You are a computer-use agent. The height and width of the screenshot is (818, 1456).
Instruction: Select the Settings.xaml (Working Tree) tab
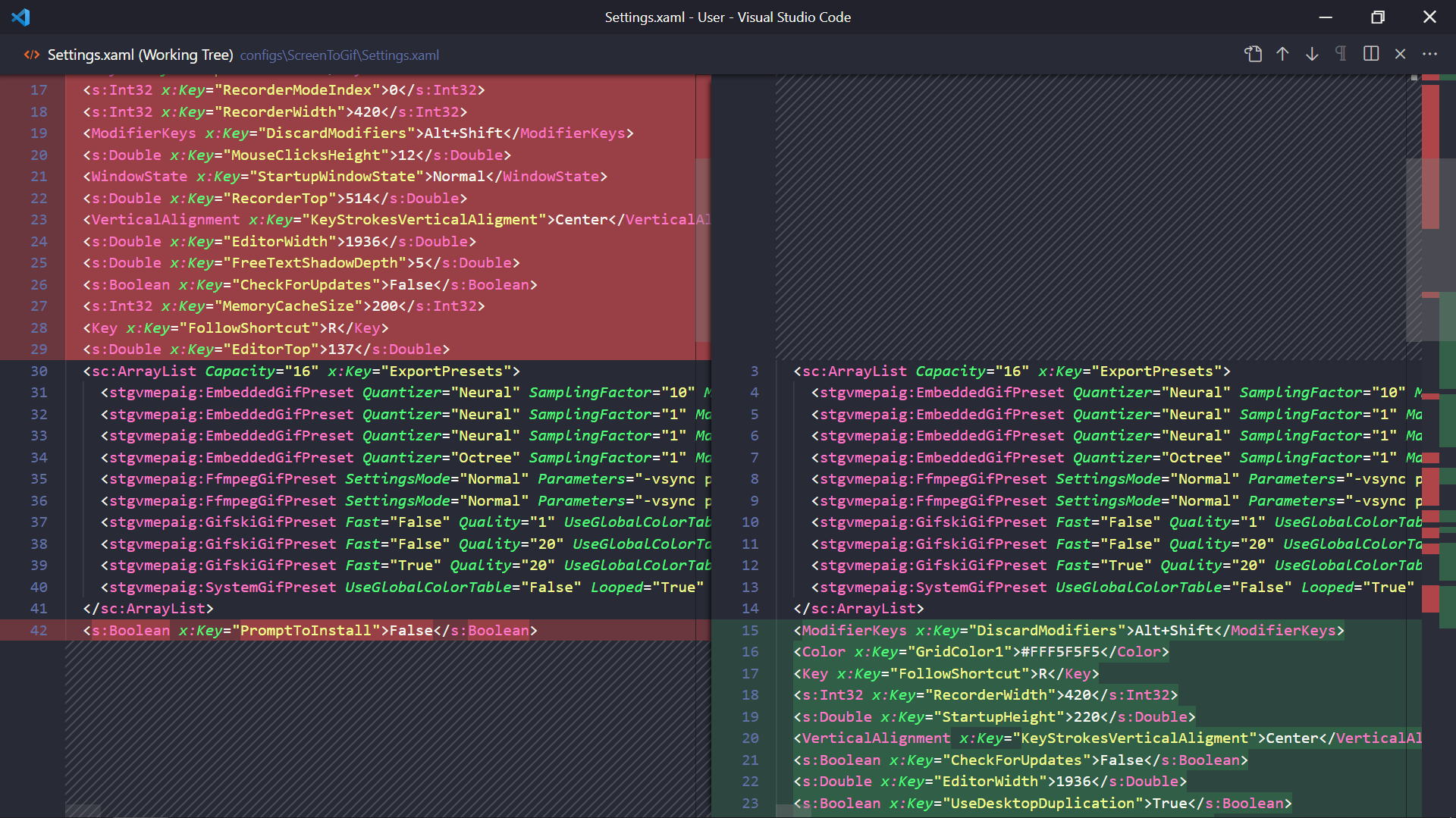point(140,55)
